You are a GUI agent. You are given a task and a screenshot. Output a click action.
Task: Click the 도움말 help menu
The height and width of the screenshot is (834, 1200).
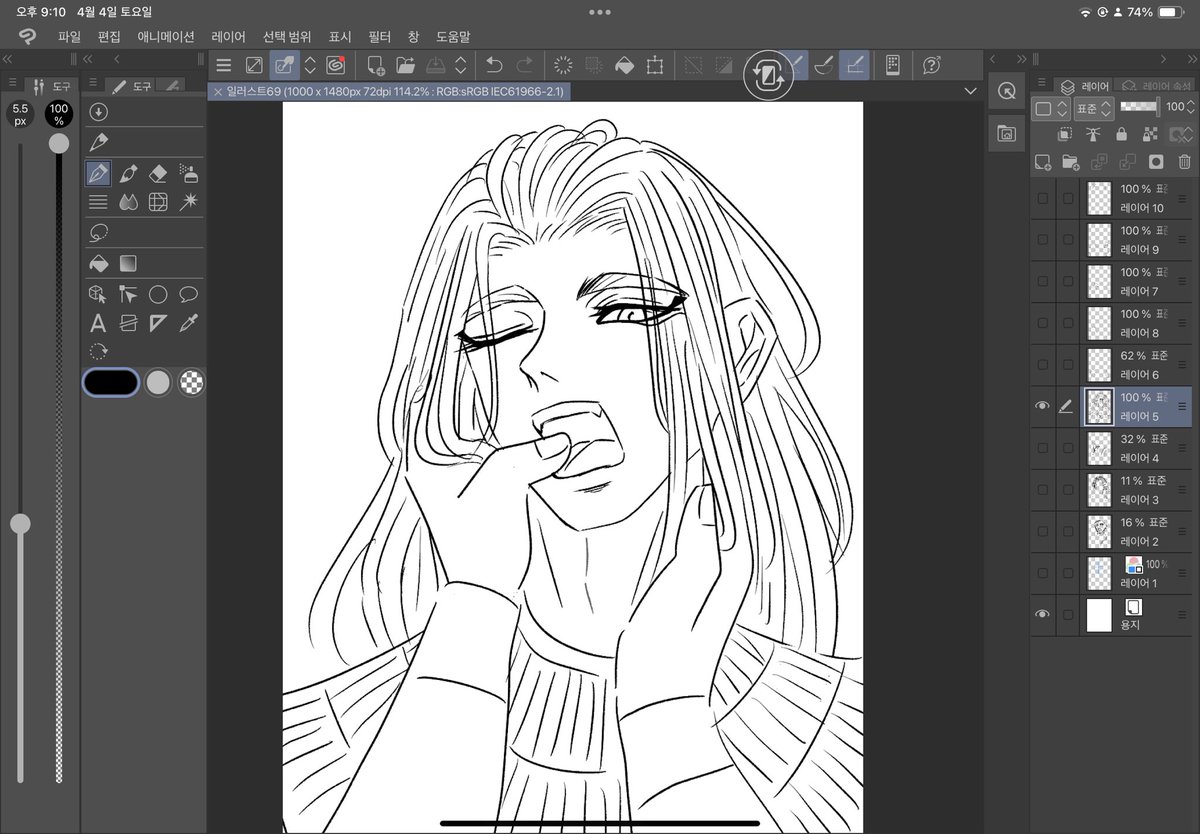click(x=453, y=36)
